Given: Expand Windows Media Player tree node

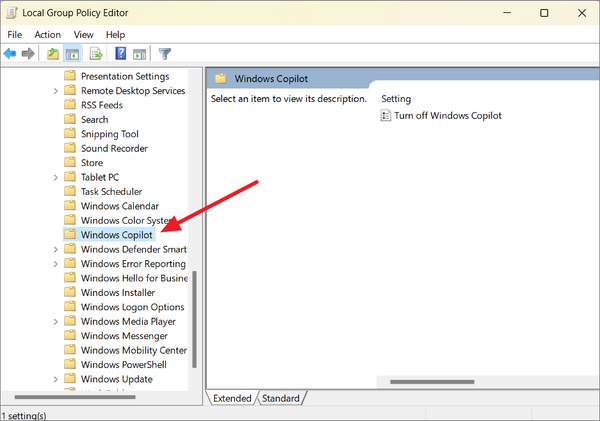Looking at the screenshot, I should [55, 322].
